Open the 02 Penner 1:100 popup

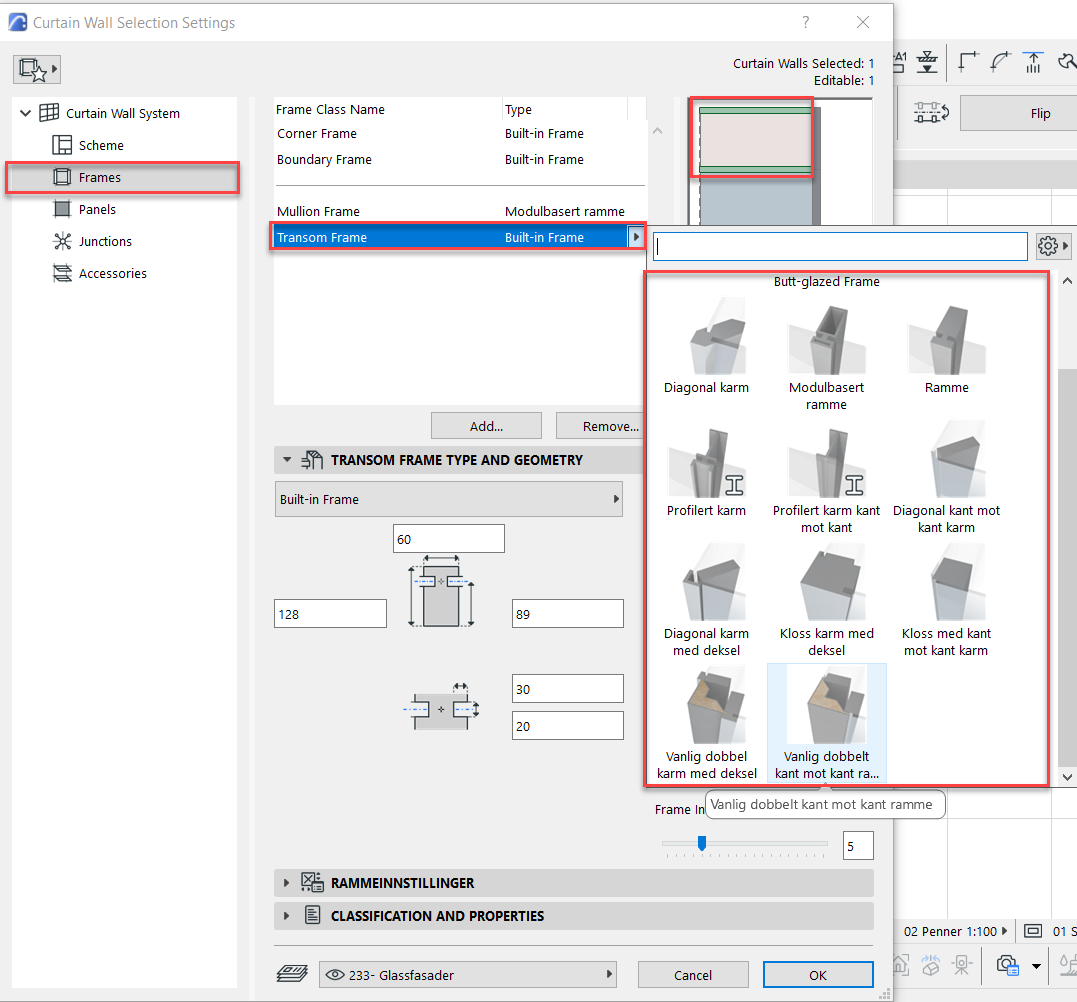click(x=955, y=932)
